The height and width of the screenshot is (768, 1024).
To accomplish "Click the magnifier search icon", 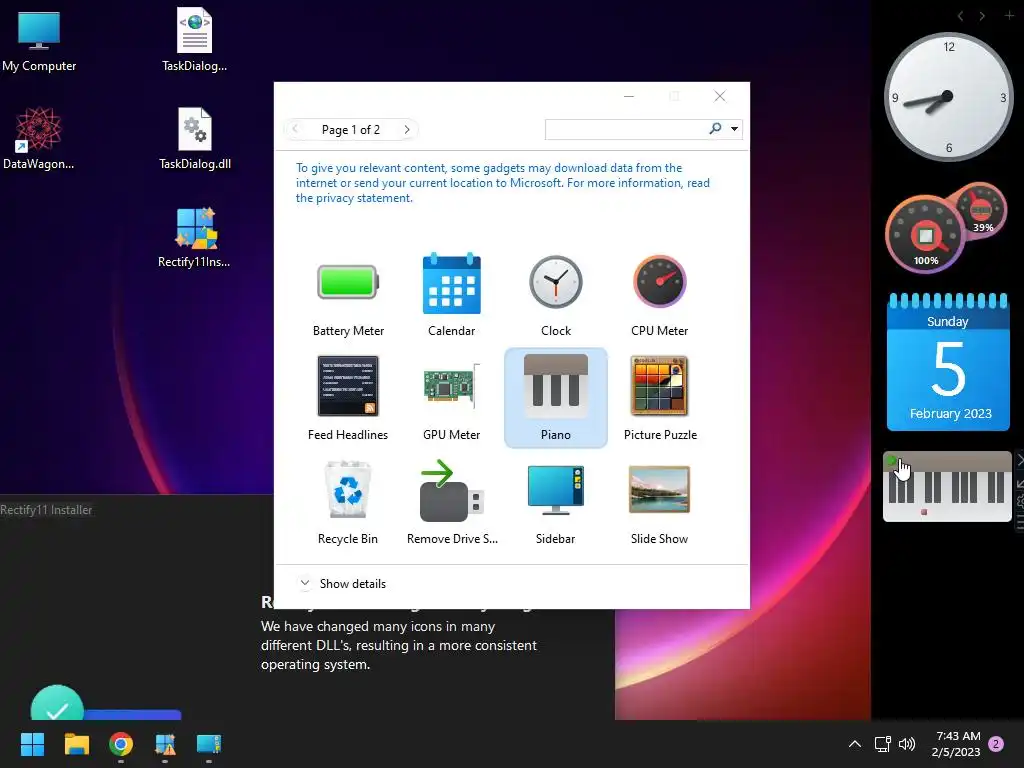I will (x=716, y=129).
